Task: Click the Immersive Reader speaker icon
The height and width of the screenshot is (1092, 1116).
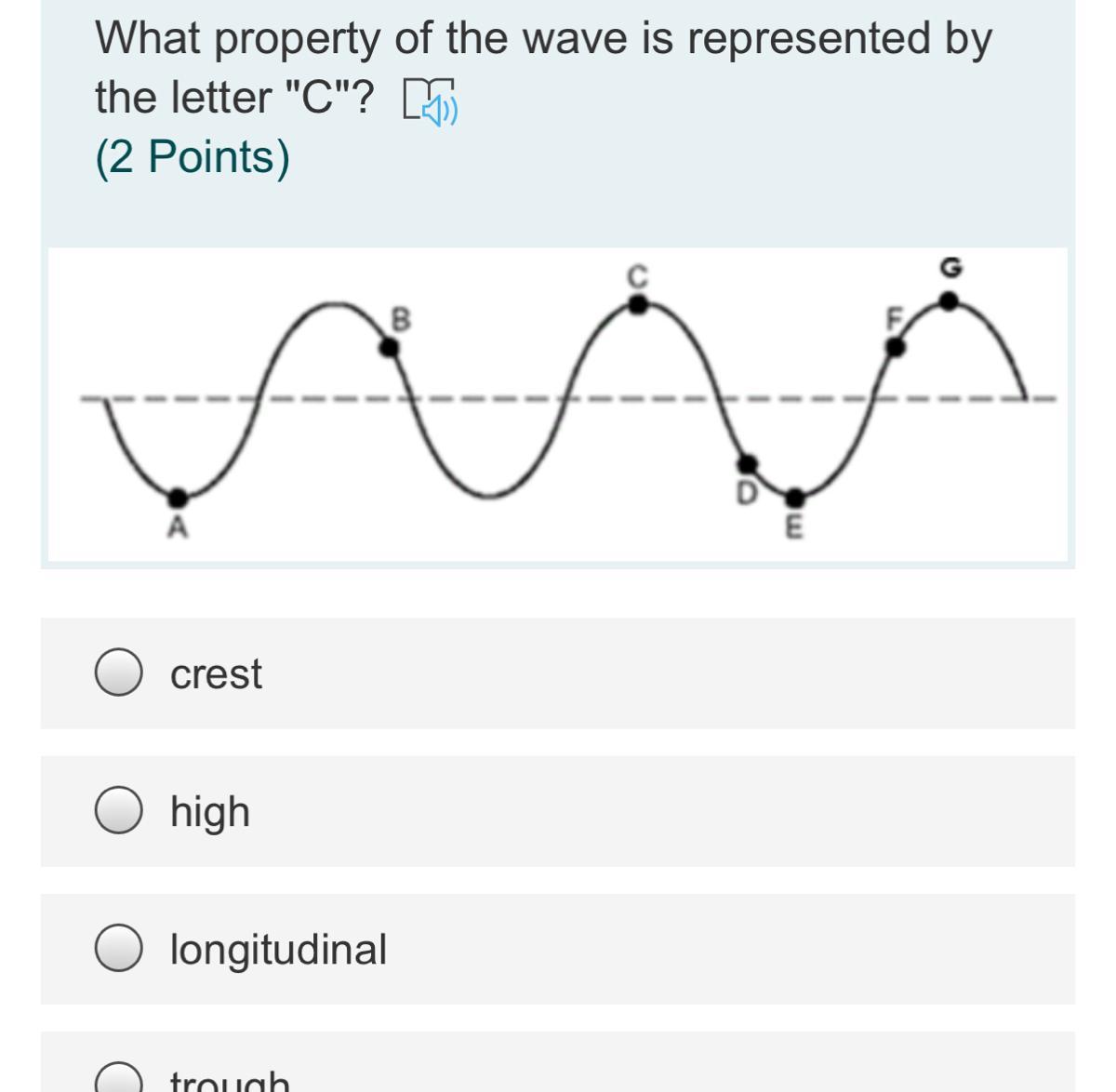Action: [430, 100]
